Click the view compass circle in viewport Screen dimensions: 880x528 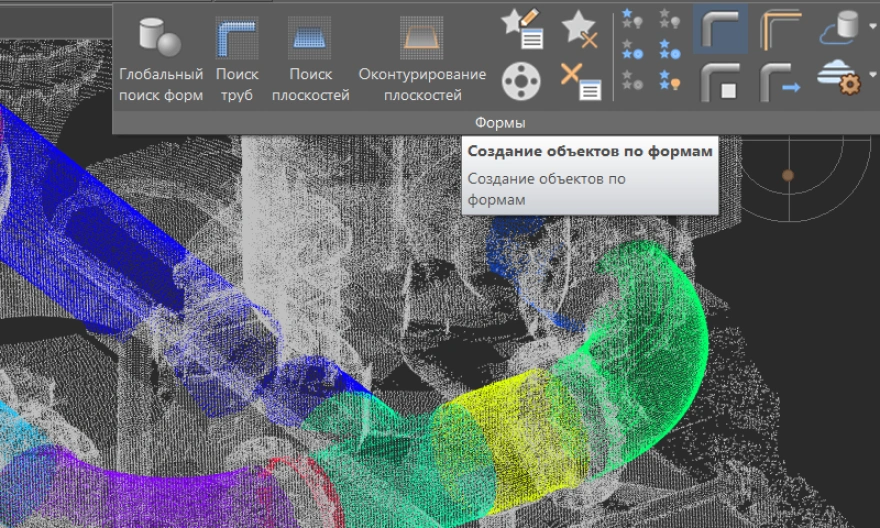point(788,176)
